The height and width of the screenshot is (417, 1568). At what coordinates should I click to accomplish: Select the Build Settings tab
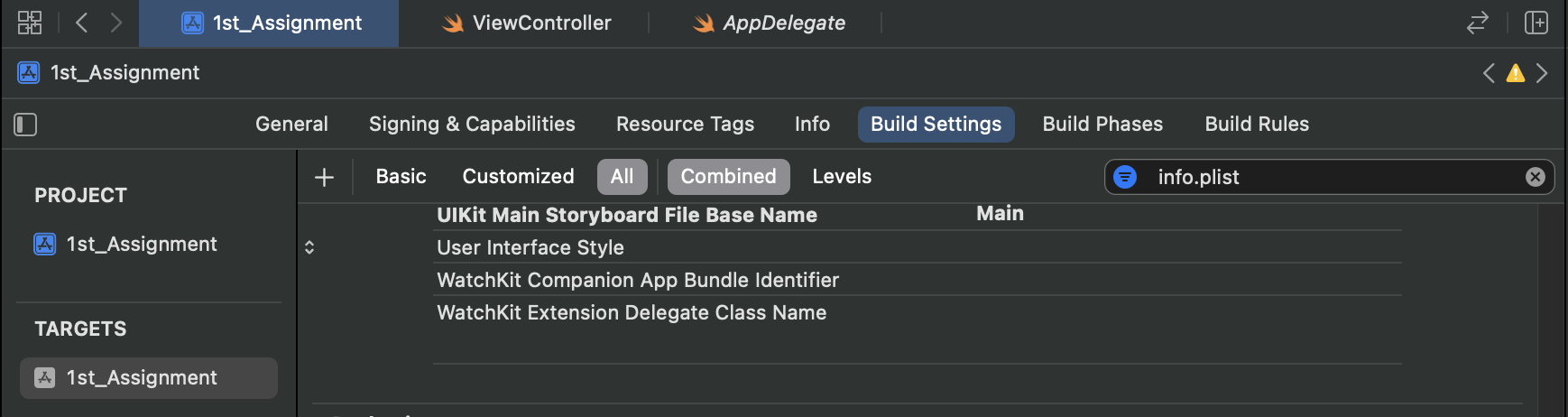coord(936,125)
